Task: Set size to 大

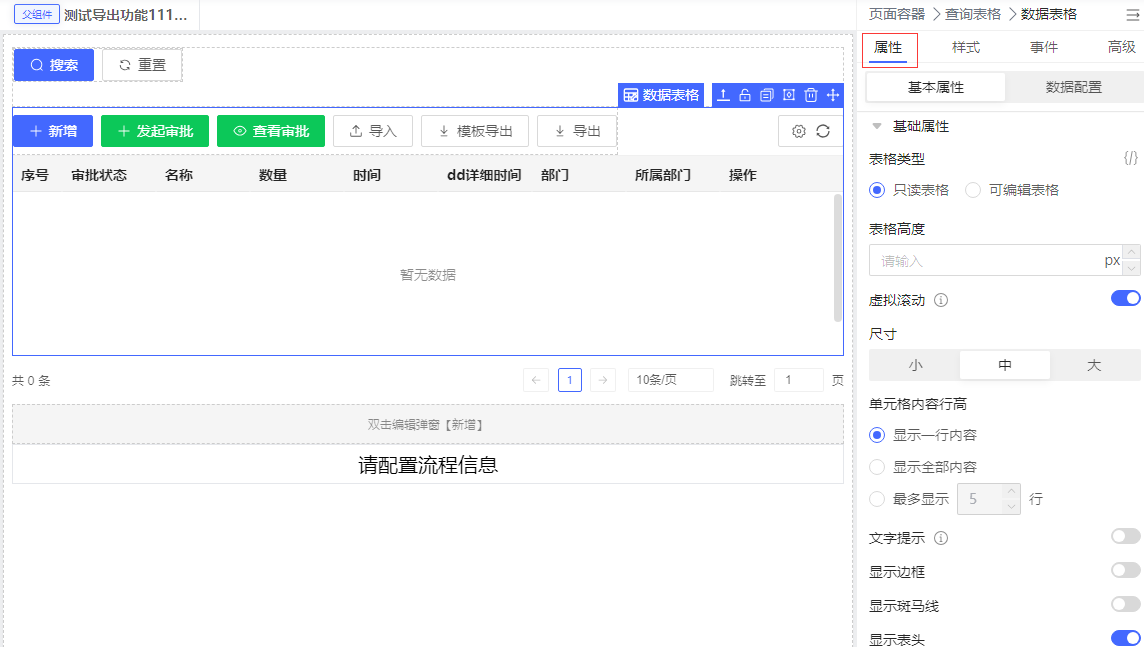Action: pos(1094,365)
